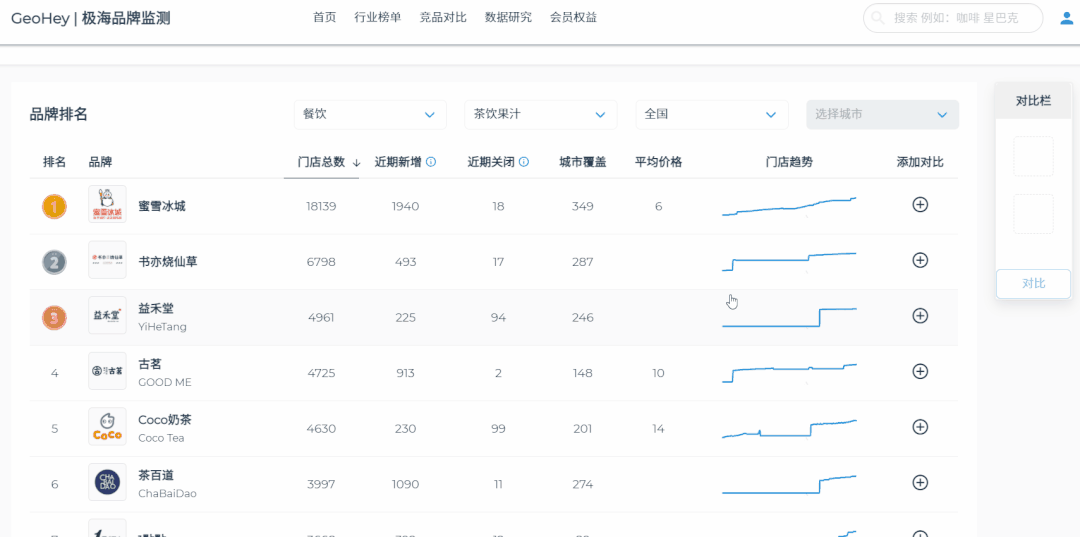This screenshot has height=537, width=1080.
Task: Open 行业榜单 in top navigation
Action: click(x=377, y=18)
